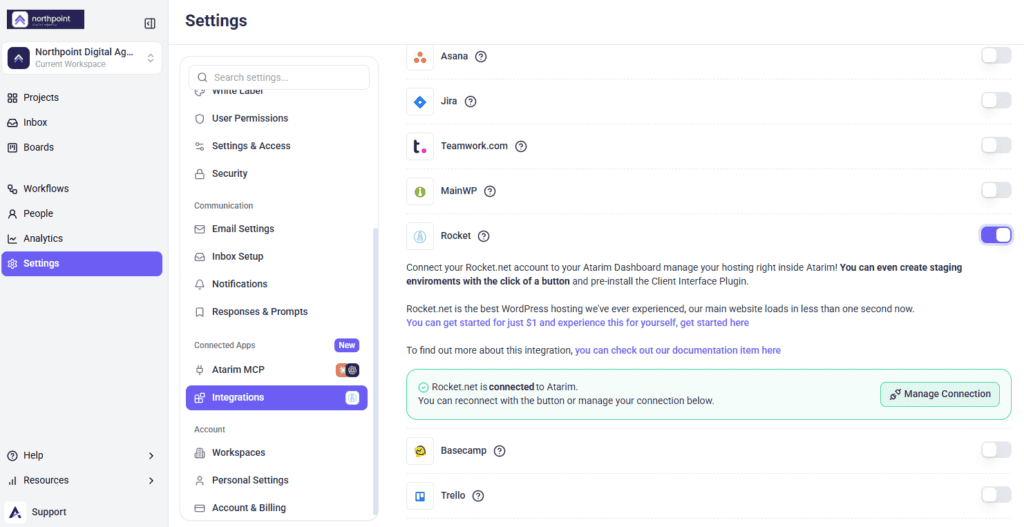Focus the Search settings field
The image size is (1024, 527).
click(x=279, y=77)
